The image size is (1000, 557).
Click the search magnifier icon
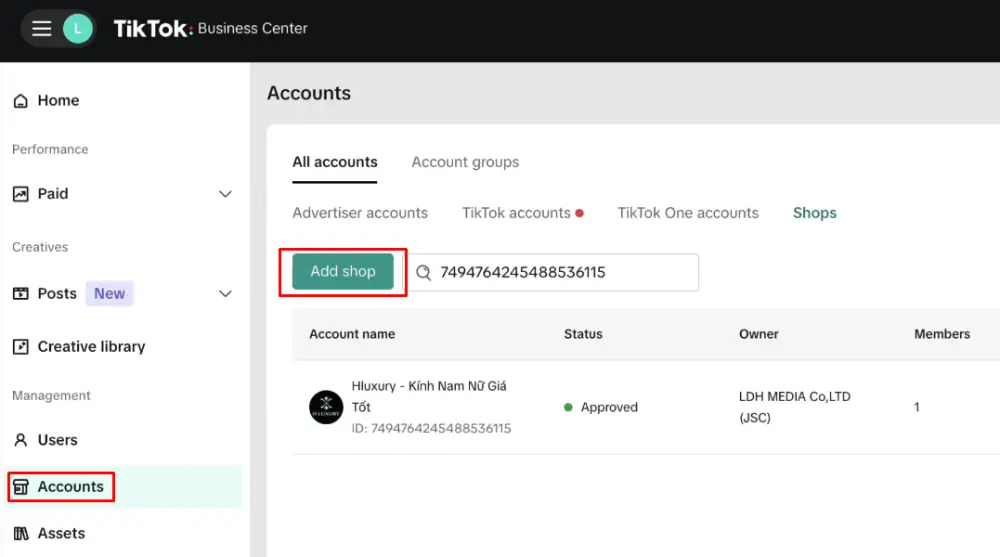point(423,273)
